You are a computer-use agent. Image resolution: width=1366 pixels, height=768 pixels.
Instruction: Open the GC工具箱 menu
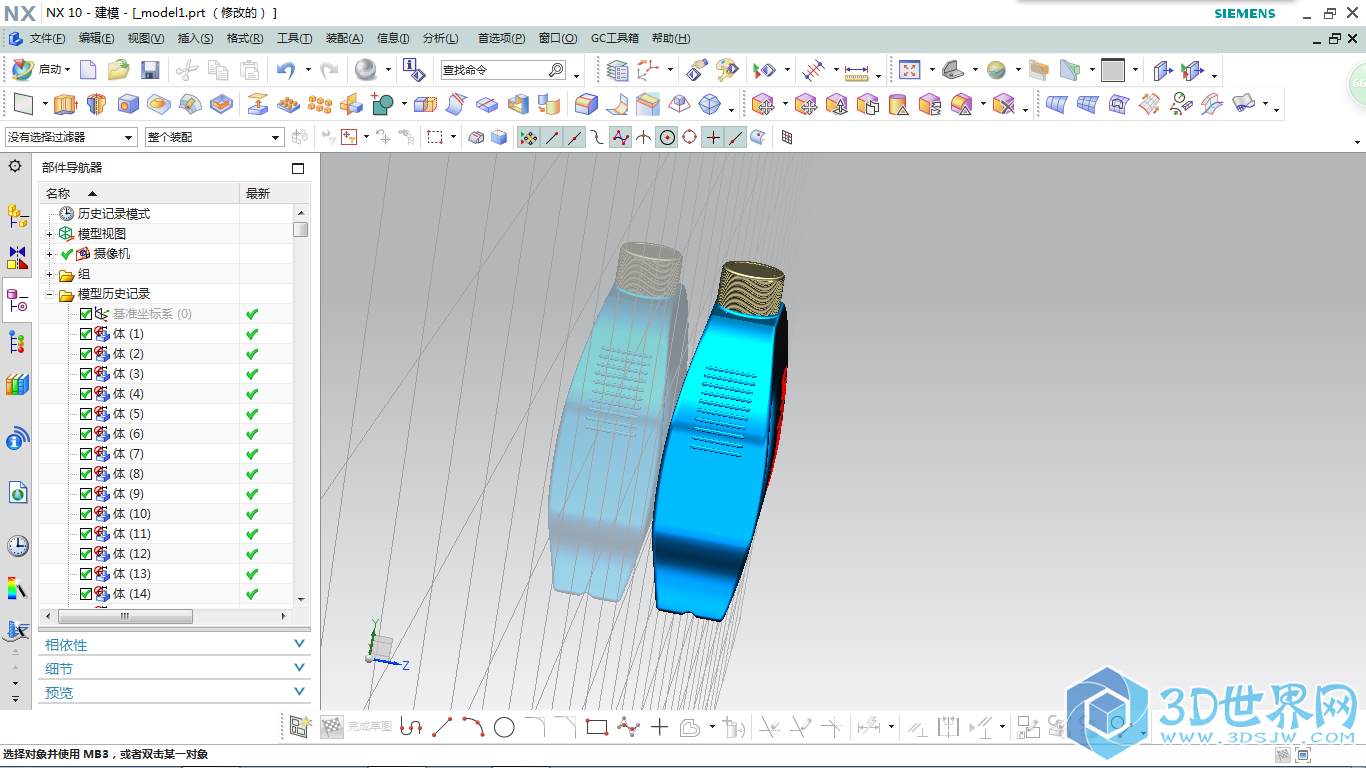pos(614,38)
